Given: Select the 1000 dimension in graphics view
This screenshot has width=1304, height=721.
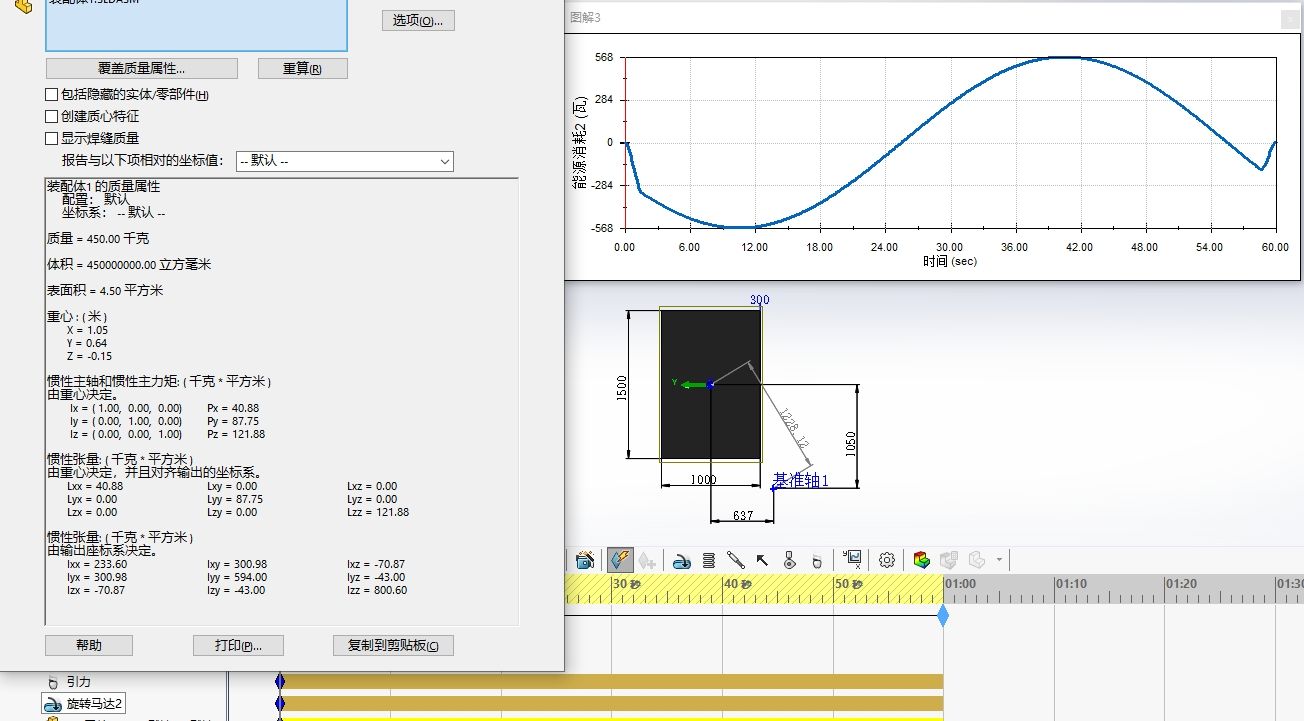Looking at the screenshot, I should (704, 480).
